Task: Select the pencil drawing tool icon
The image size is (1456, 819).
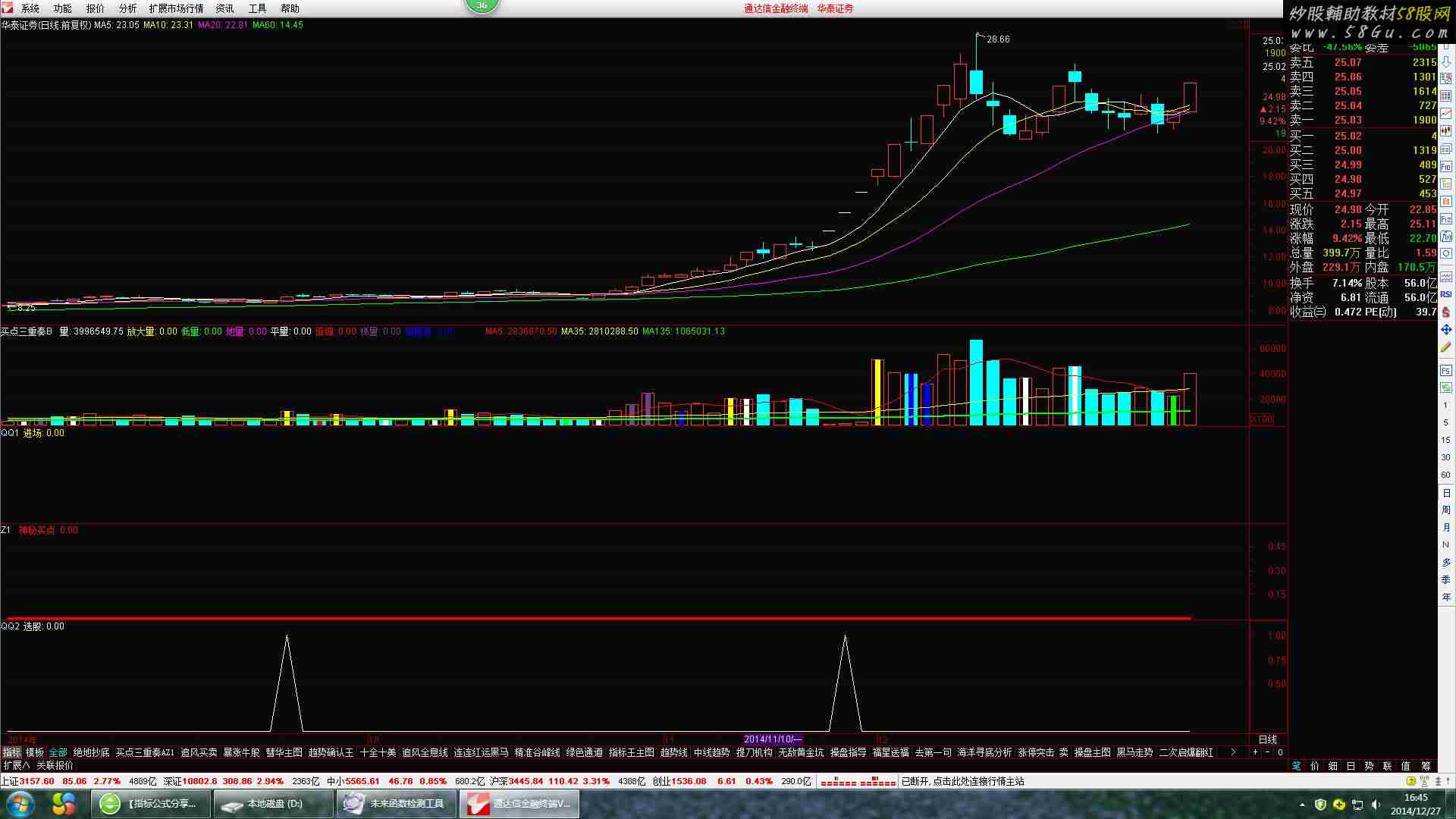Action: tap(1445, 347)
